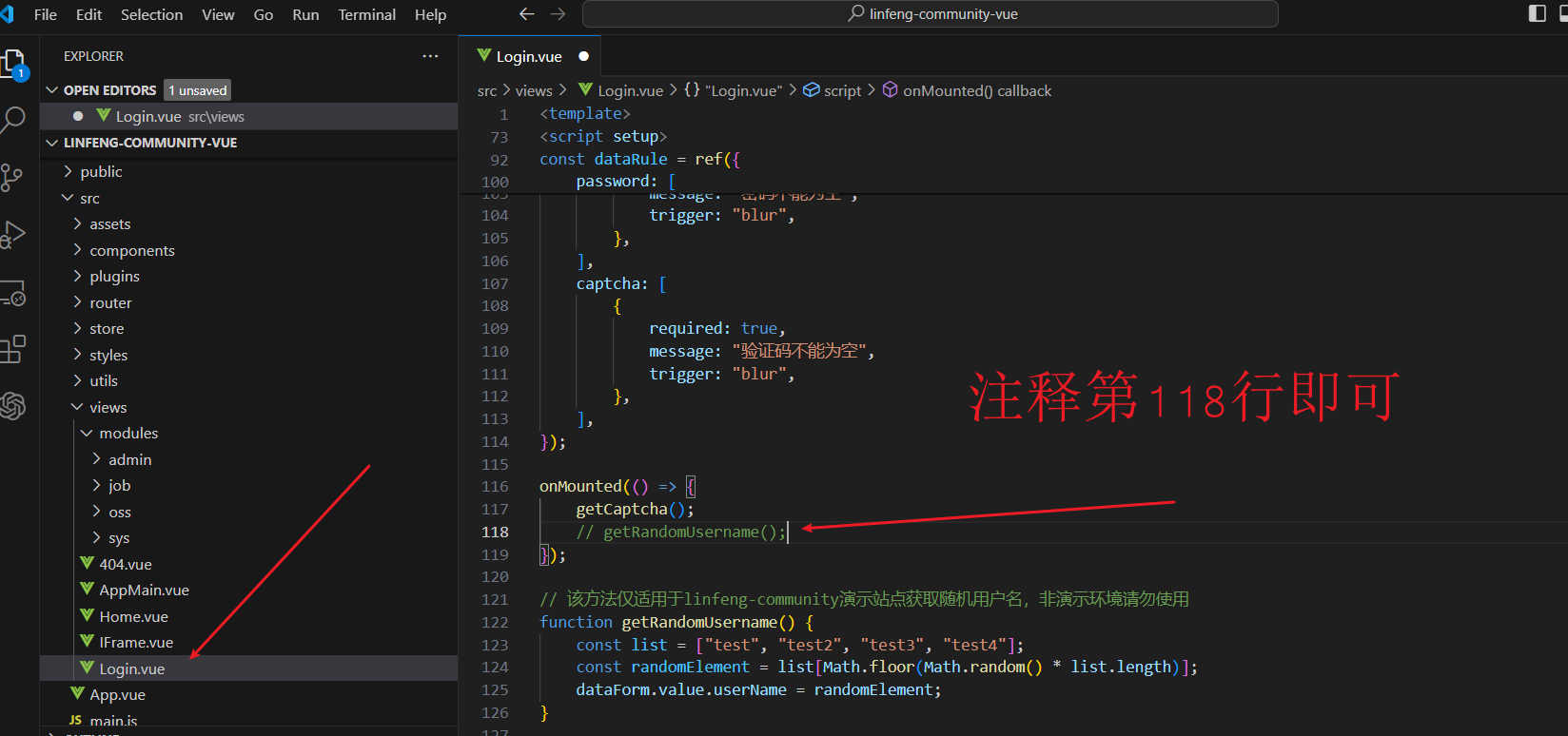Click onMounted() callback in breadcrumb
The height and width of the screenshot is (736, 1568).
click(976, 90)
